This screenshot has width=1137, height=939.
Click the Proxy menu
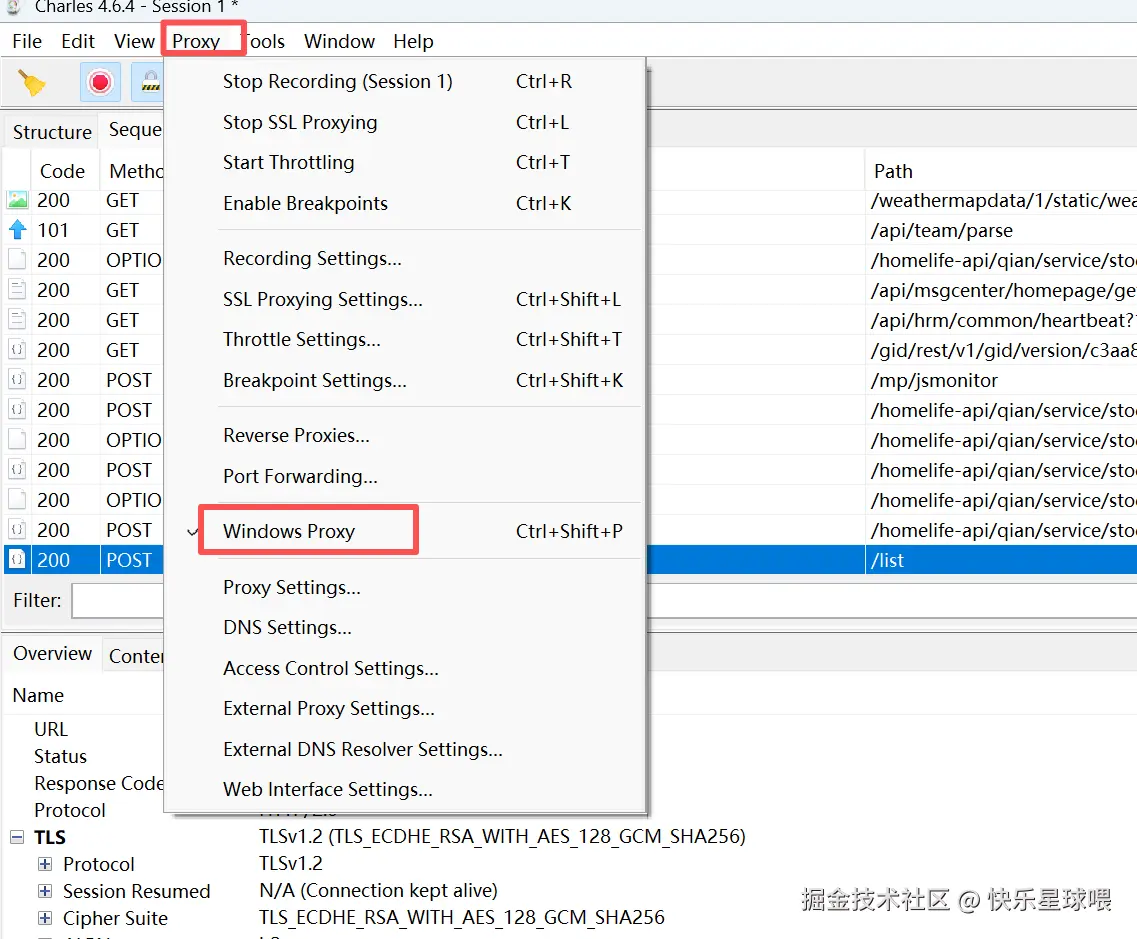pos(196,41)
